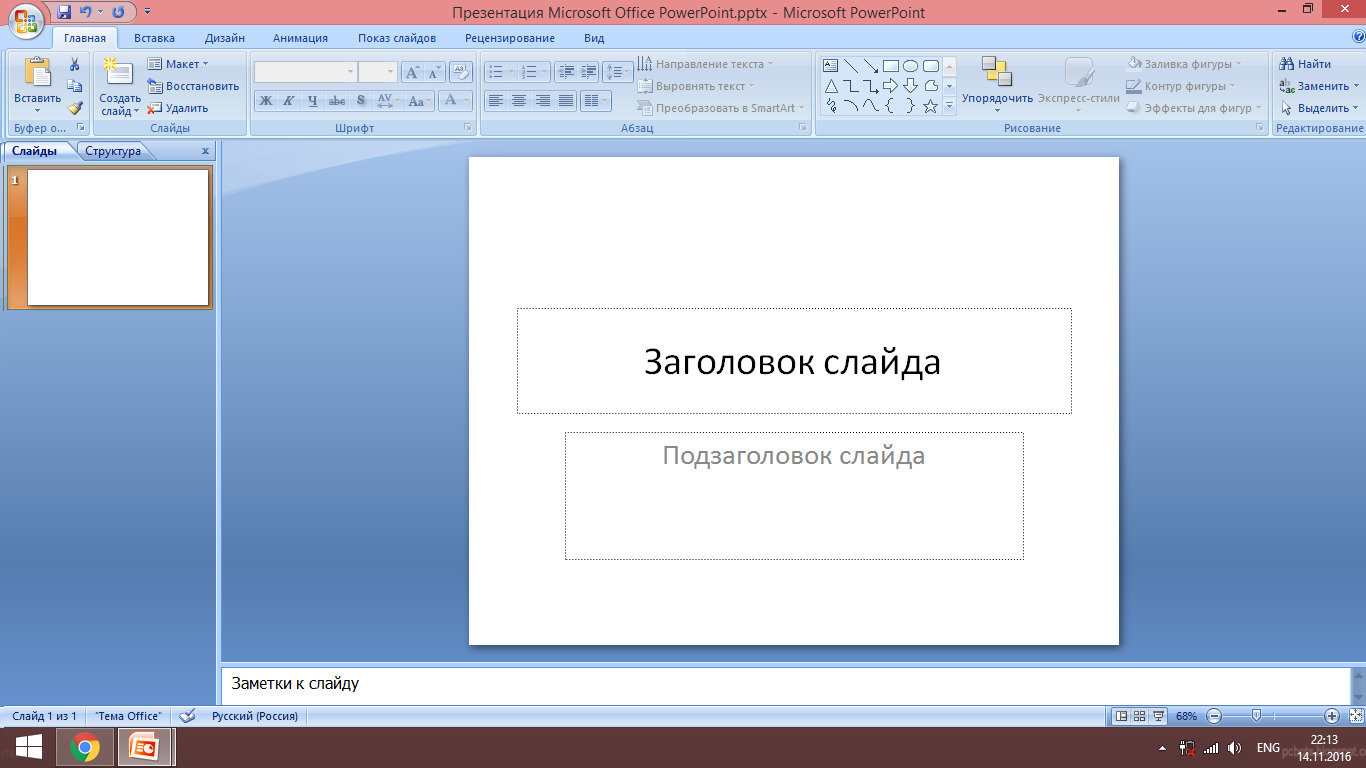Select the Rectangle shape in gallery

[890, 66]
